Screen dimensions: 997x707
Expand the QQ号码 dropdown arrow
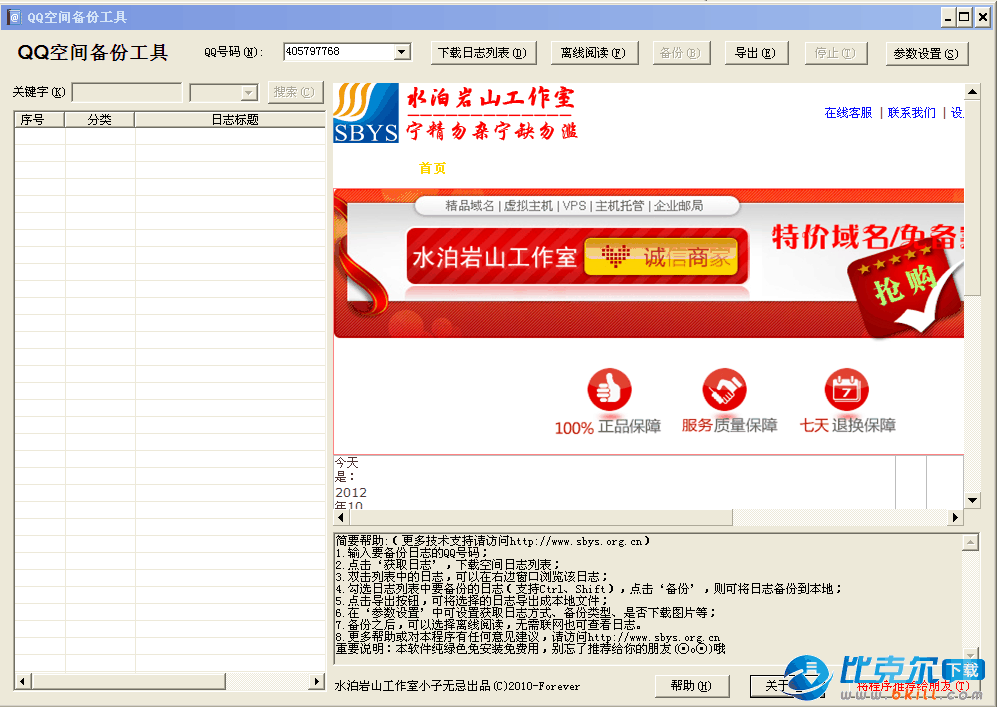[402, 51]
